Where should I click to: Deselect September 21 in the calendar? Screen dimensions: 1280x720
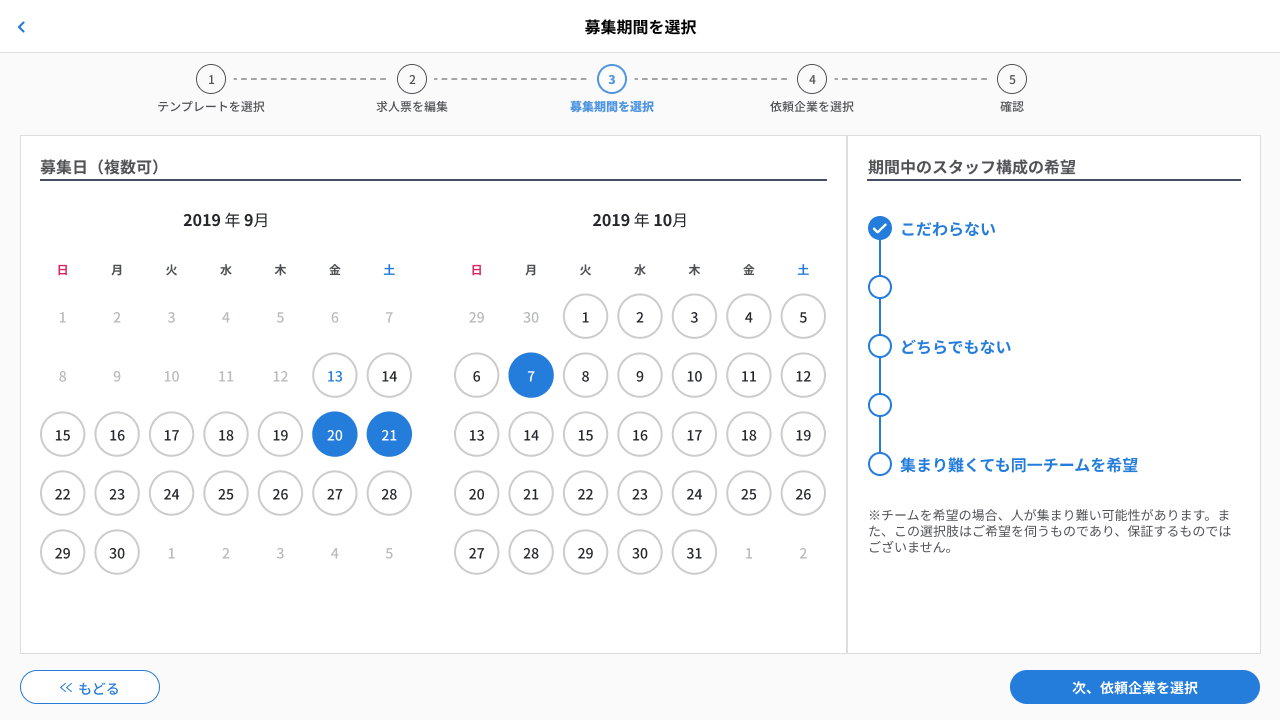389,434
